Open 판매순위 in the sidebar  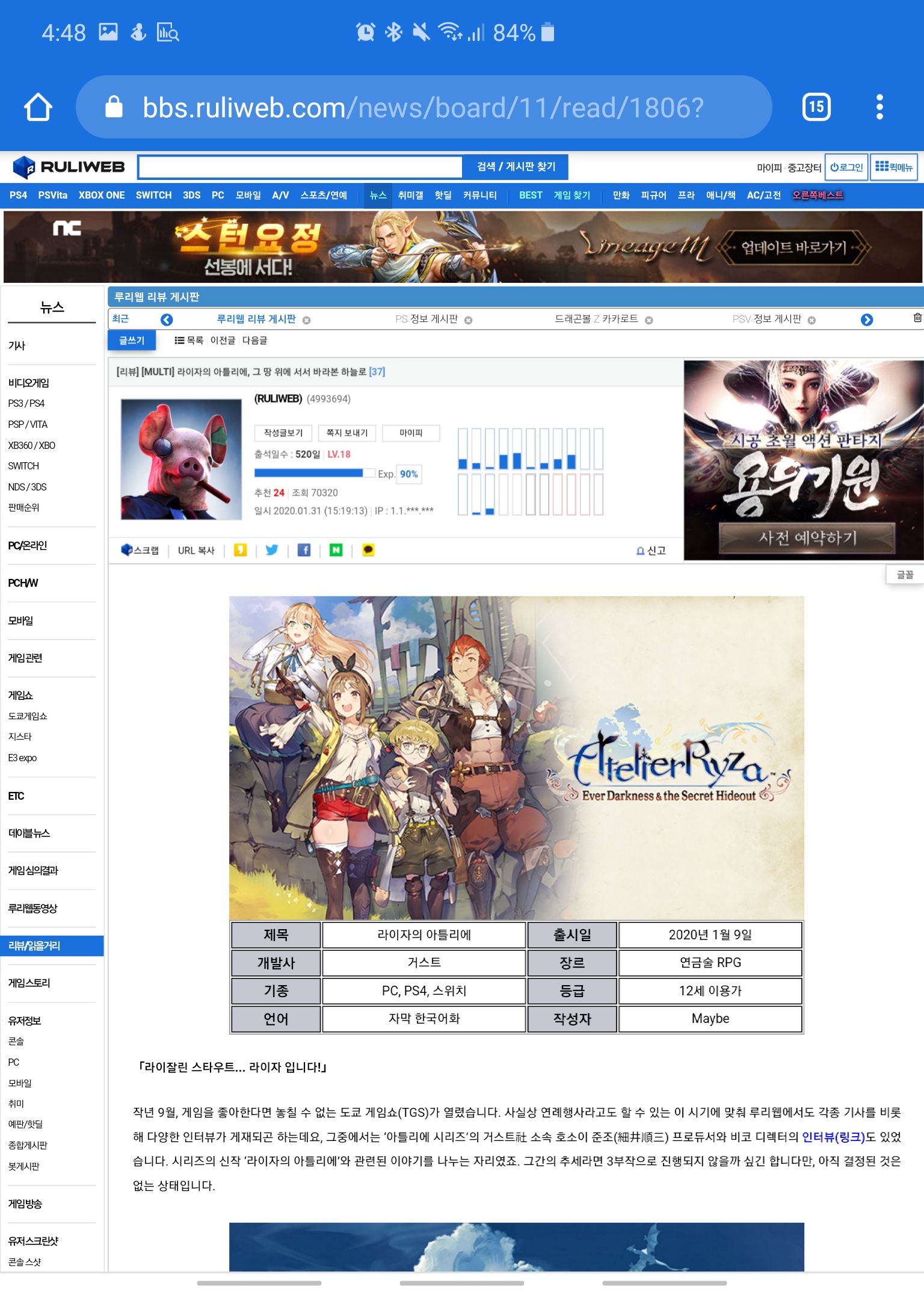[x=23, y=507]
